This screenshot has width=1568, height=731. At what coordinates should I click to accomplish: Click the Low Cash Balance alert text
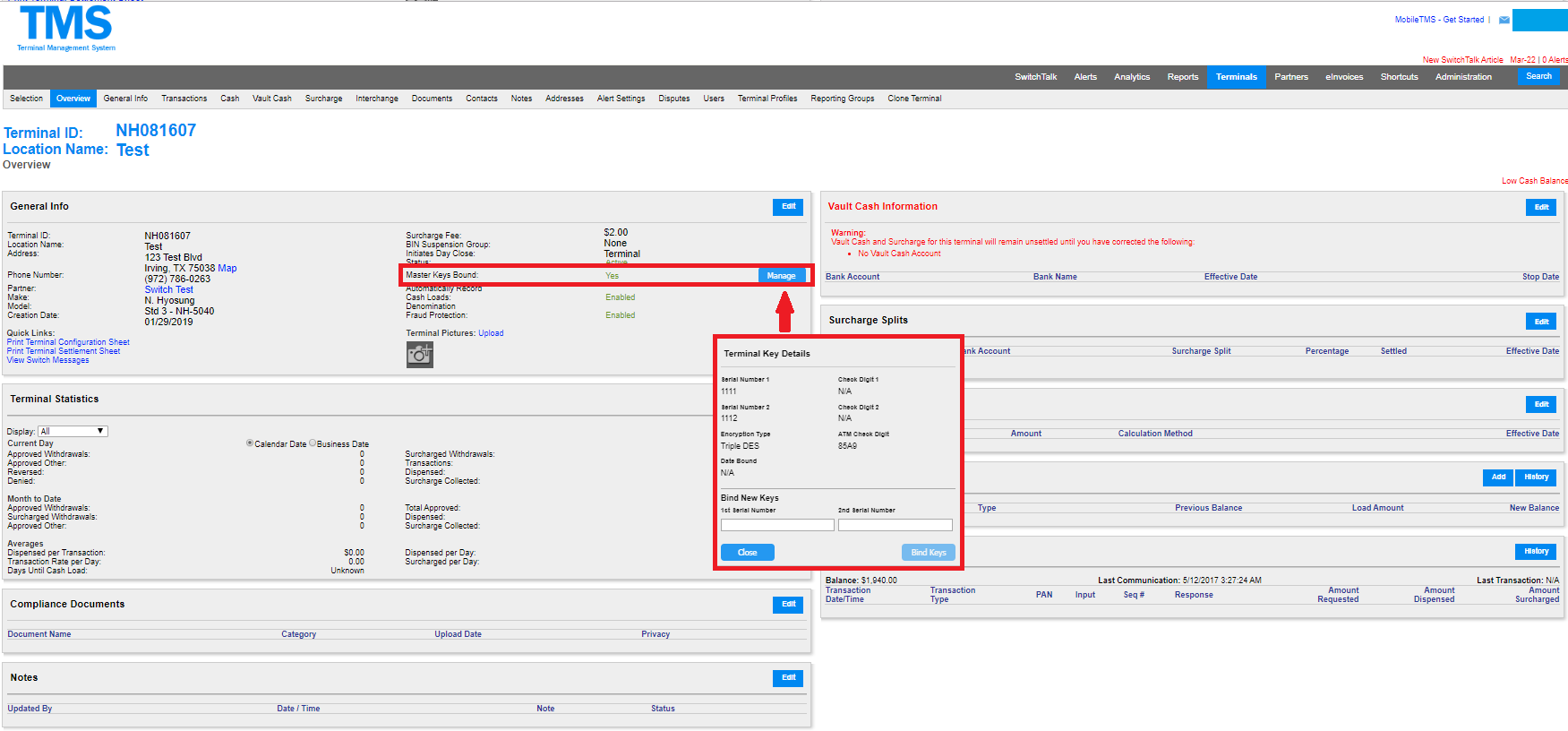point(1535,181)
